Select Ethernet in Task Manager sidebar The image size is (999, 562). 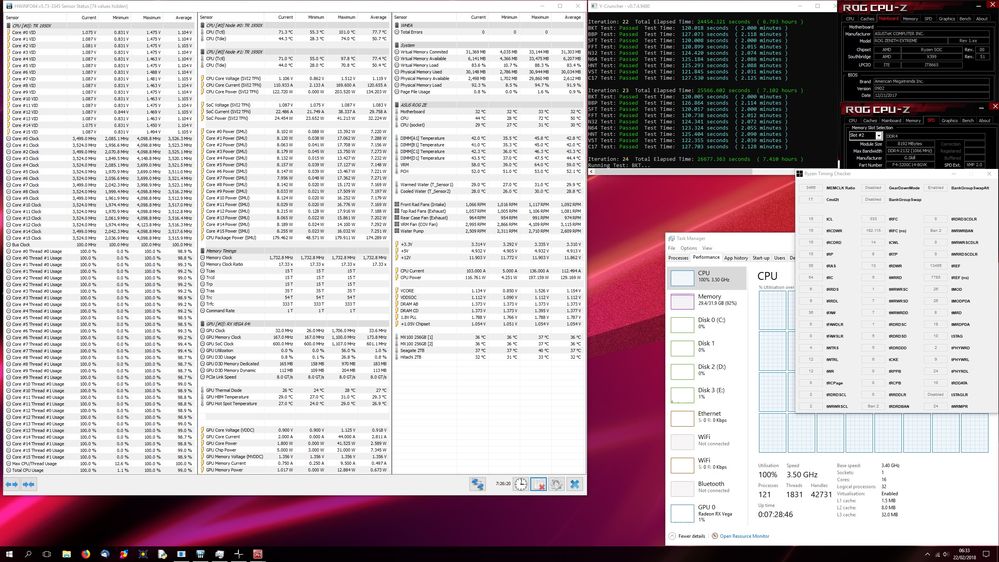click(707, 417)
